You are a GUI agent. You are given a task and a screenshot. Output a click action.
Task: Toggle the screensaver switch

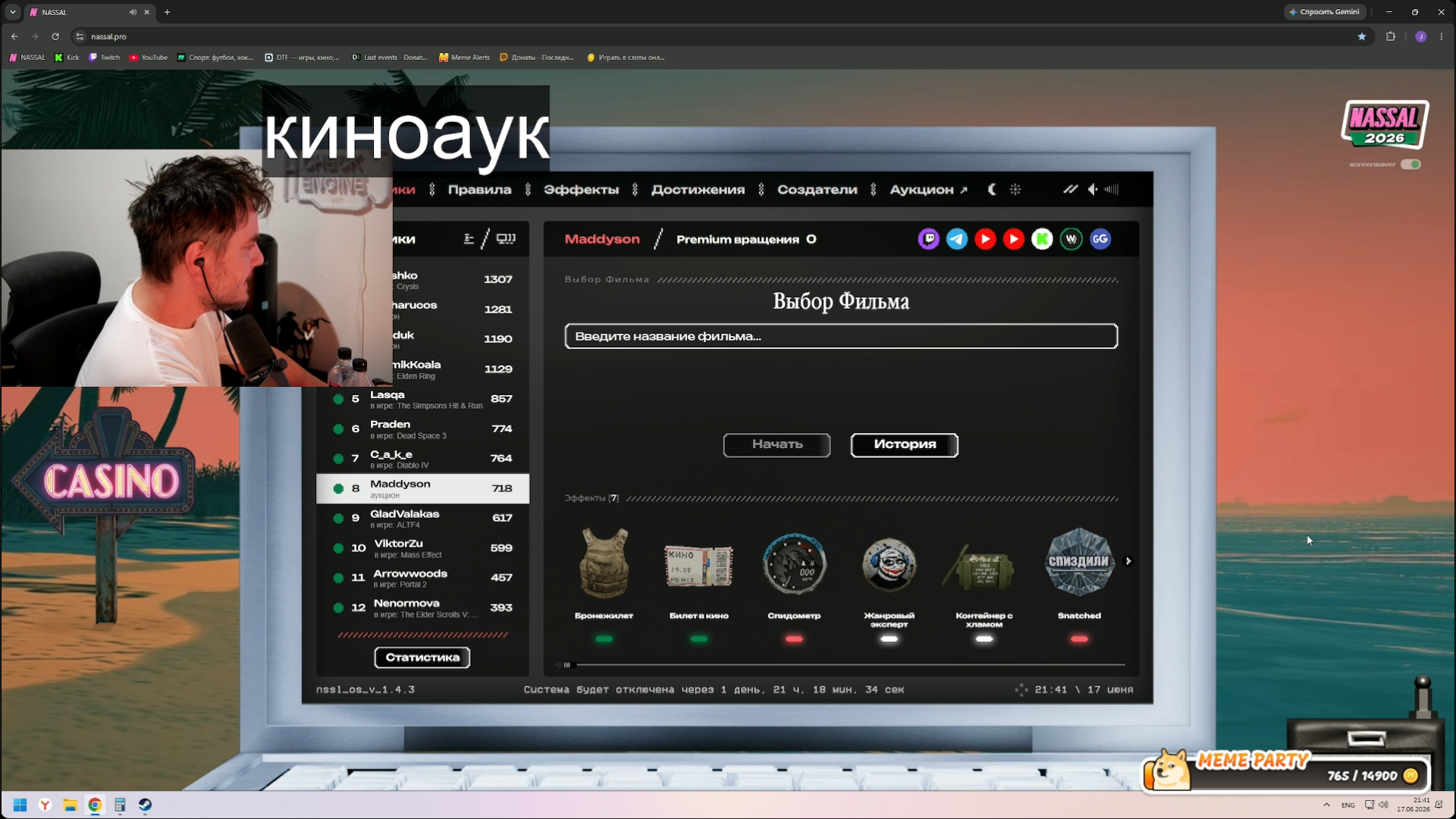(1410, 165)
